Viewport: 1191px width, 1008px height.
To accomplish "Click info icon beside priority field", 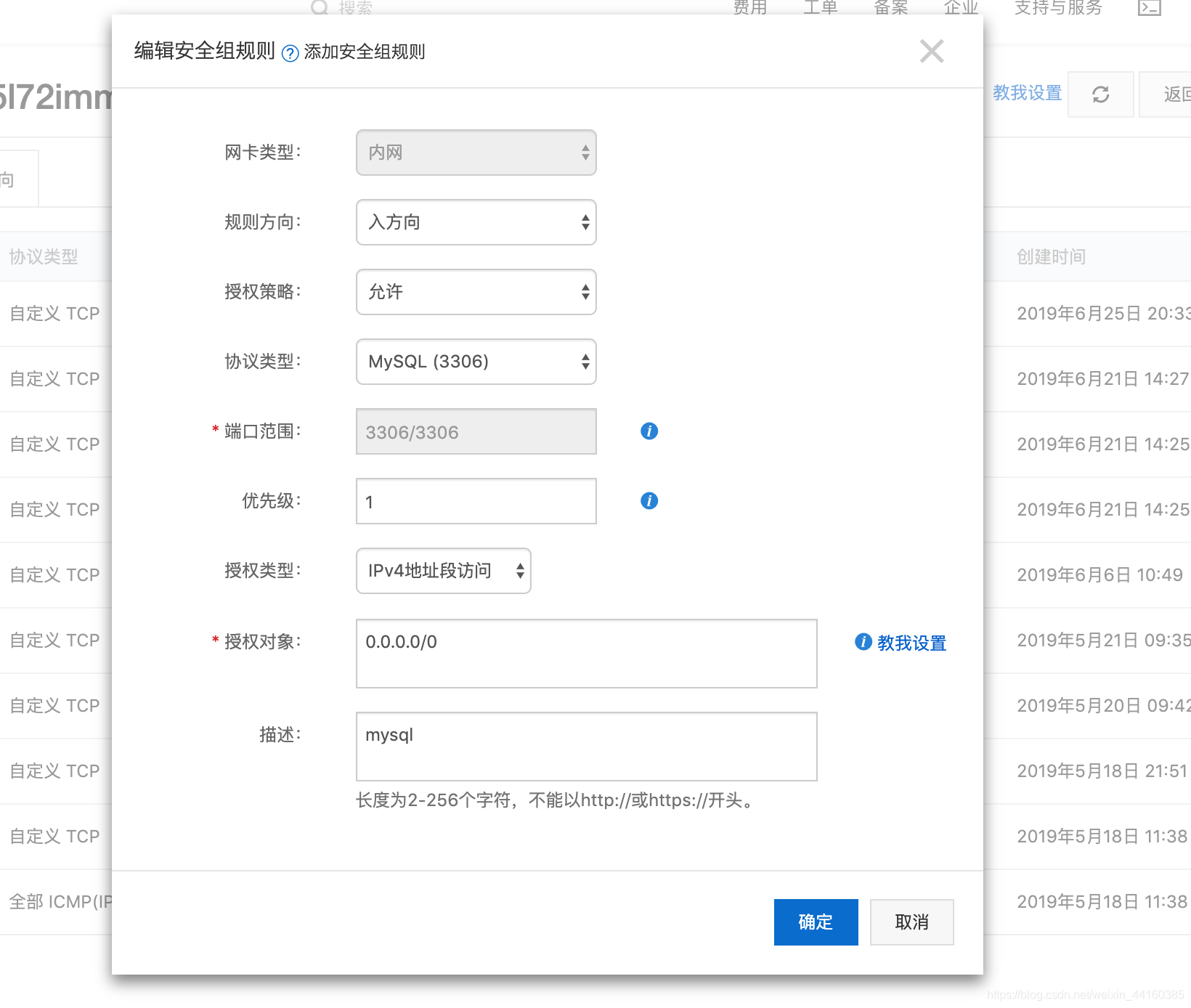I will point(649,501).
